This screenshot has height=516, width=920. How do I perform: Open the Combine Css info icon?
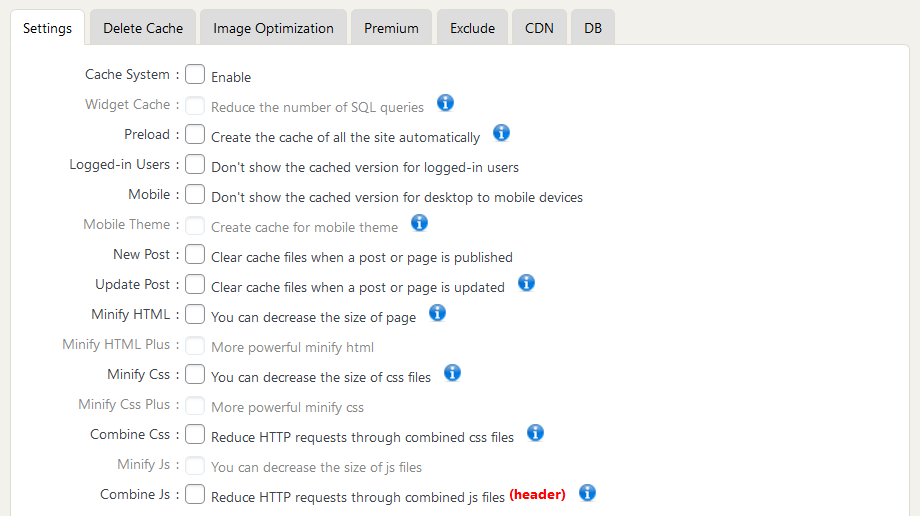535,433
